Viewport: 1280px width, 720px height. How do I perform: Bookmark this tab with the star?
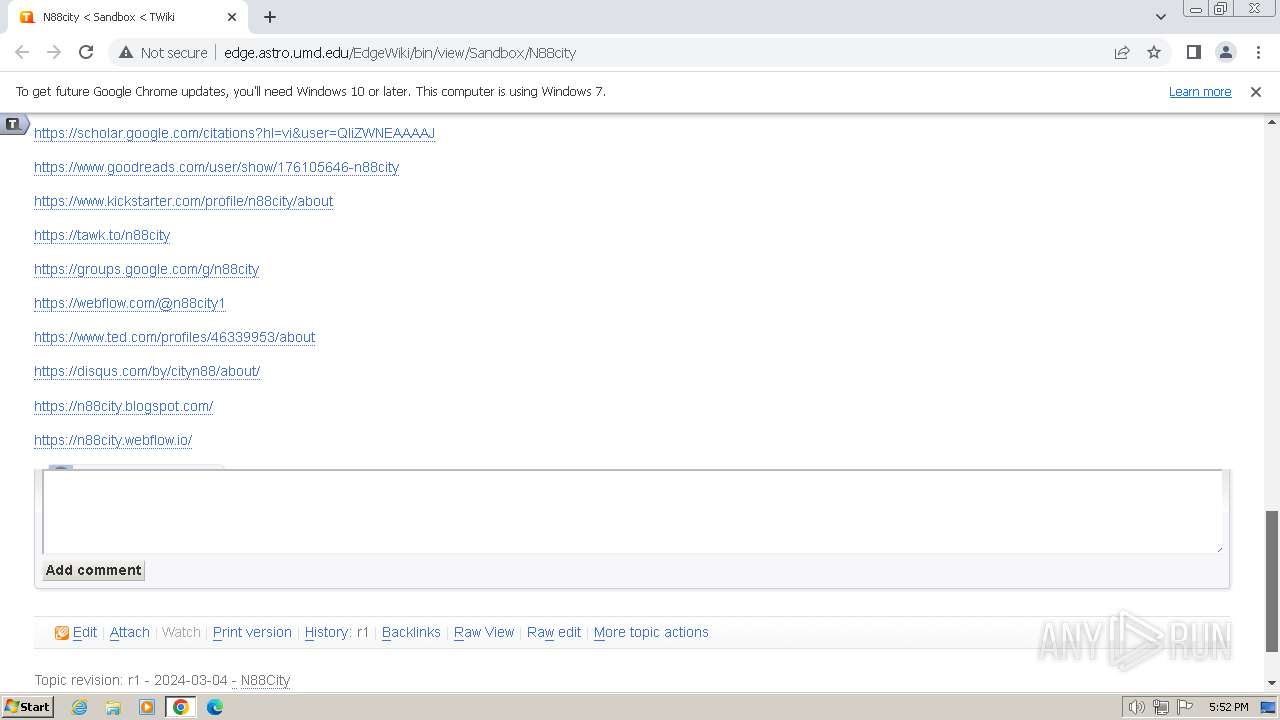click(1154, 52)
